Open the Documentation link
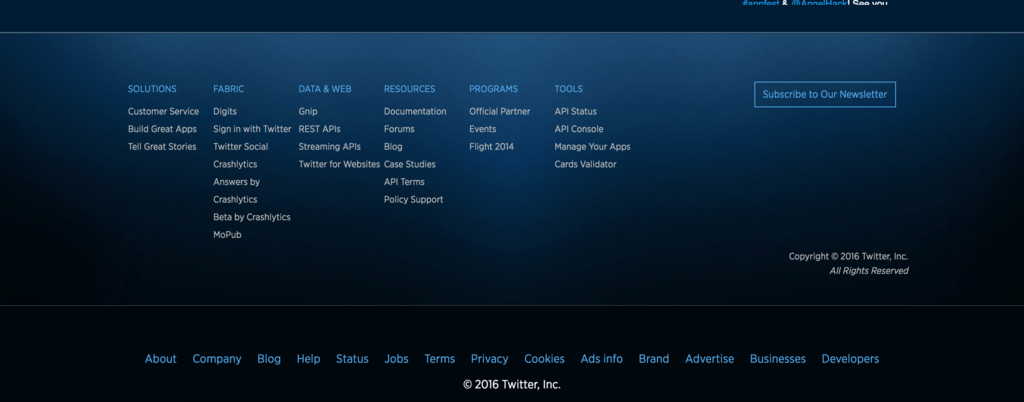This screenshot has height=402, width=1024. click(x=415, y=112)
